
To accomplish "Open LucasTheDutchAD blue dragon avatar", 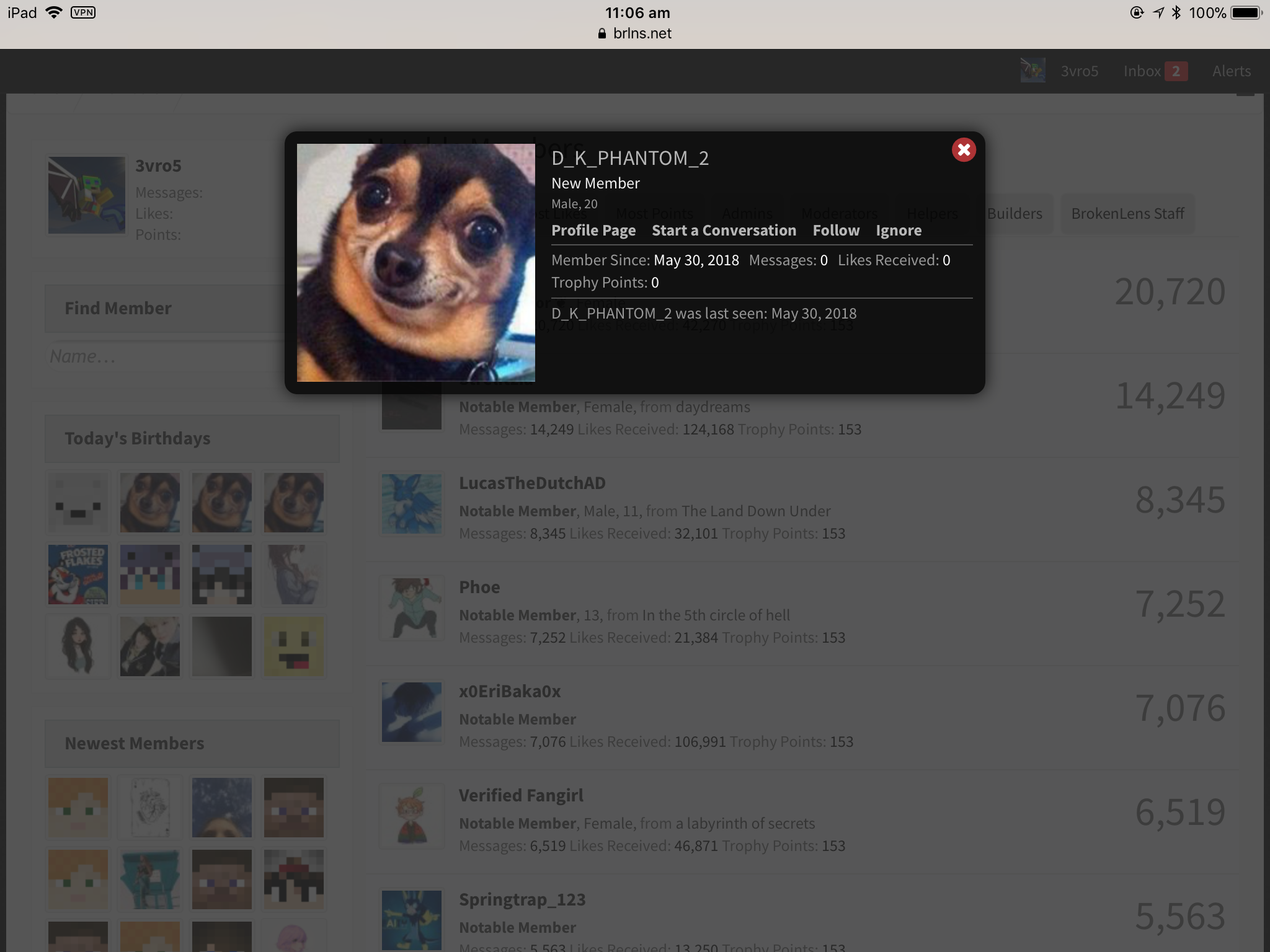I will [x=412, y=504].
